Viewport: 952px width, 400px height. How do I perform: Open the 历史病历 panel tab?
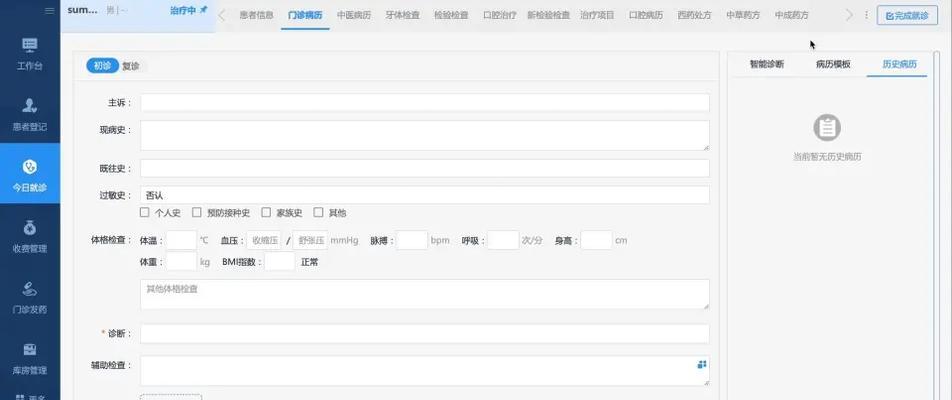click(899, 64)
